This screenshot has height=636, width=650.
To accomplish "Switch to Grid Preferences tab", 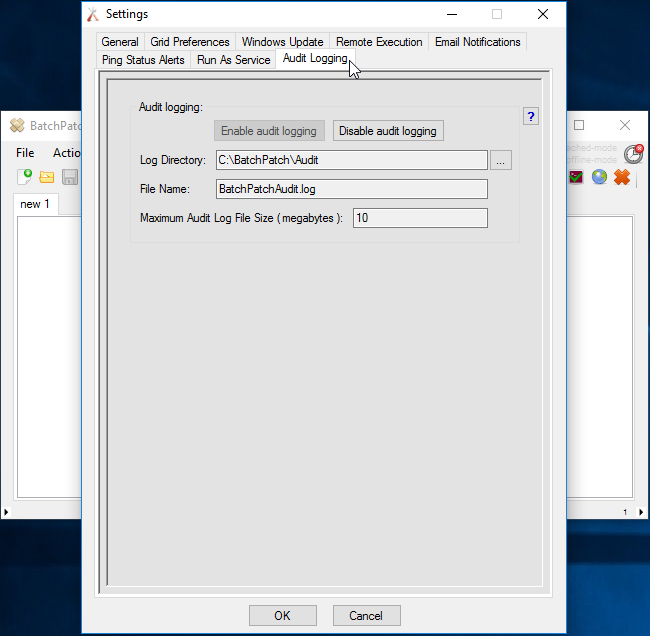I will pos(190,42).
